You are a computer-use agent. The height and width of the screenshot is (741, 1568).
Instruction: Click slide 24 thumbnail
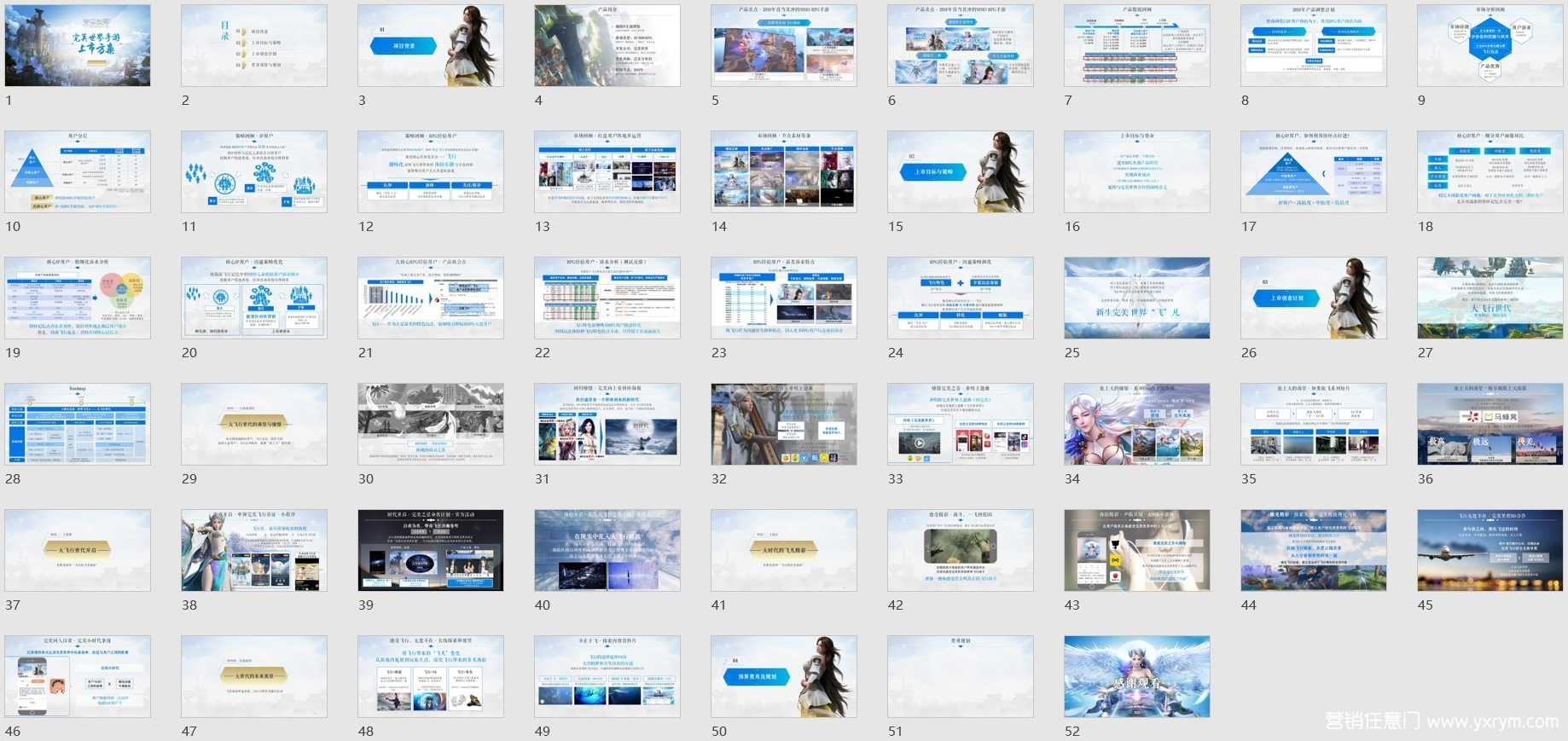pyautogui.click(x=961, y=298)
